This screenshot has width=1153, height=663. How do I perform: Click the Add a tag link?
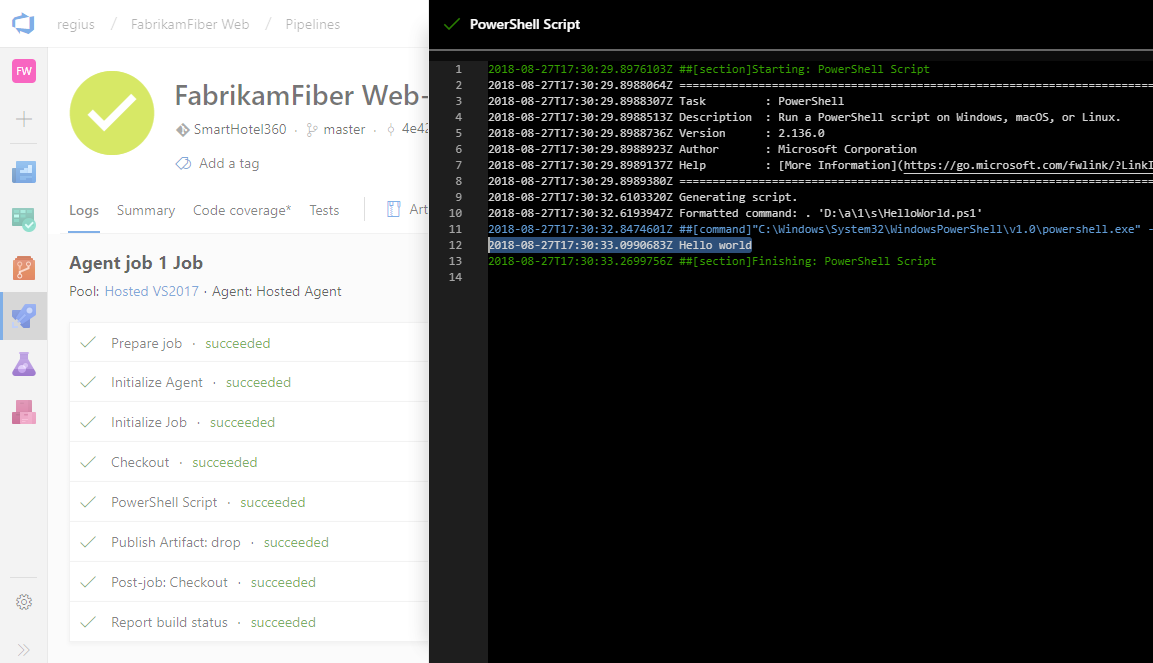coord(227,162)
